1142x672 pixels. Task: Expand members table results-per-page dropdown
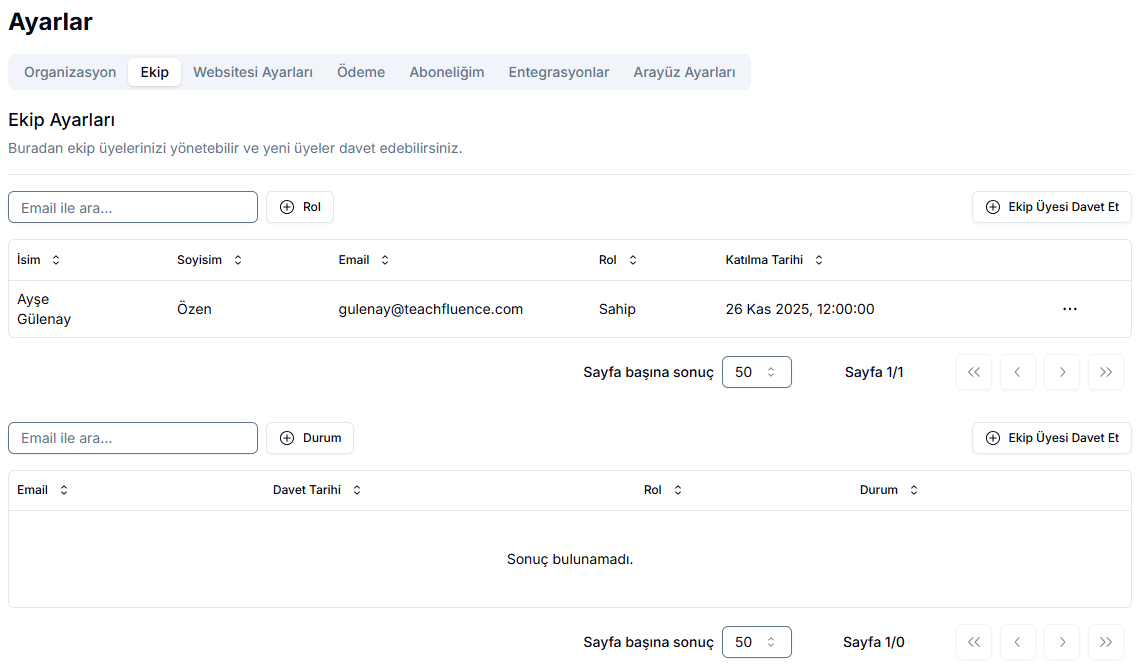point(756,372)
